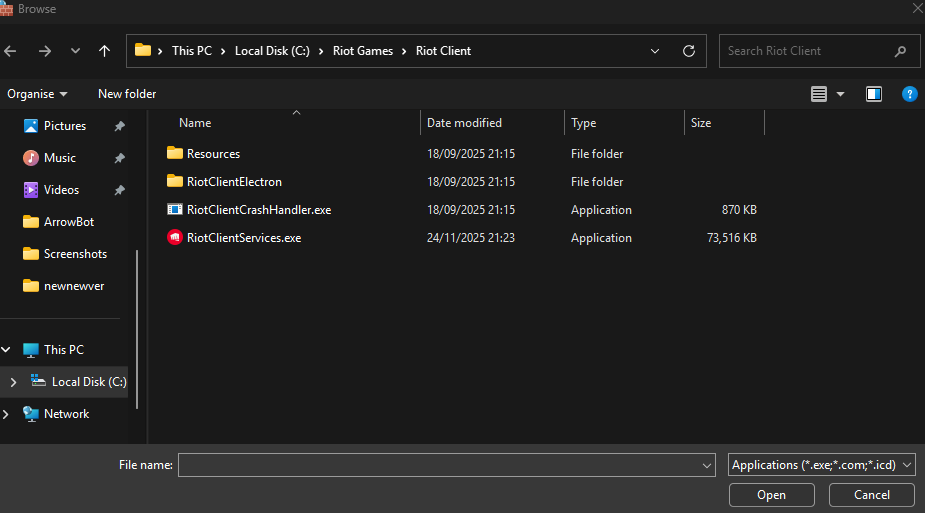Image resolution: width=925 pixels, height=513 pixels.
Task: Expand the Network tree node
Action: pos(7,414)
